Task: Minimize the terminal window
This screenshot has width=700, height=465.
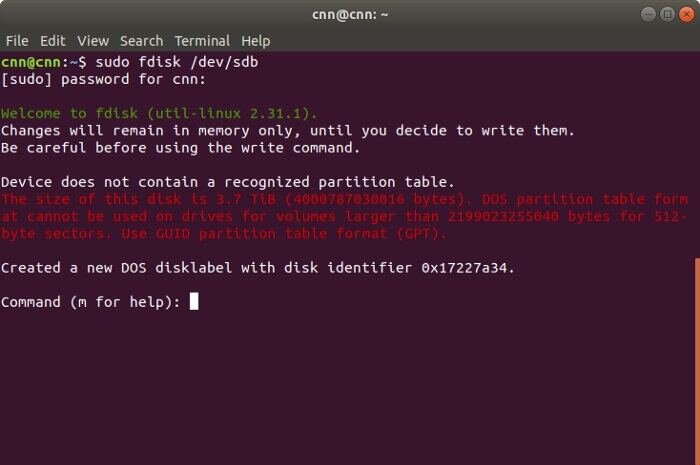Action: (648, 14)
